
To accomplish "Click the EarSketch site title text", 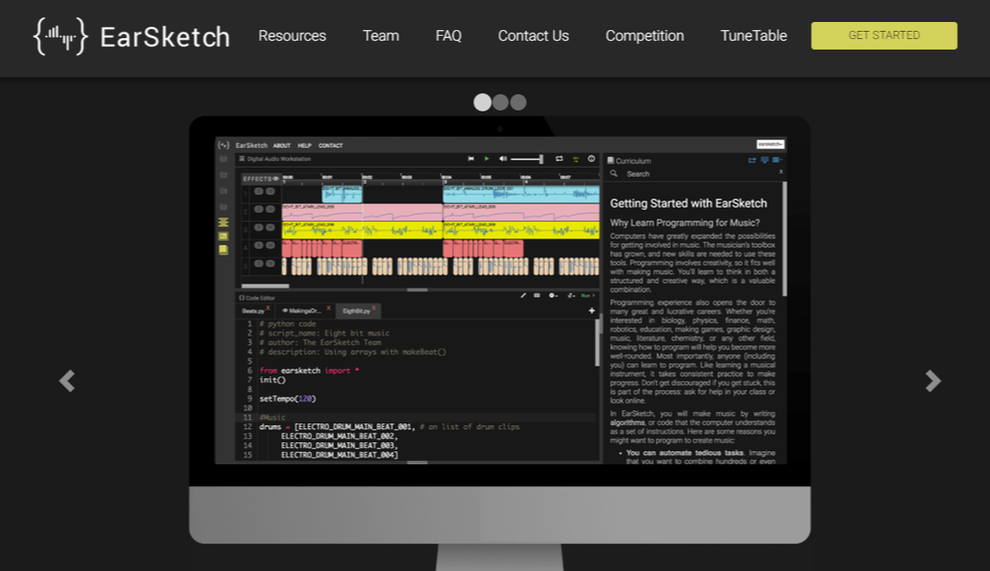I will pos(165,37).
